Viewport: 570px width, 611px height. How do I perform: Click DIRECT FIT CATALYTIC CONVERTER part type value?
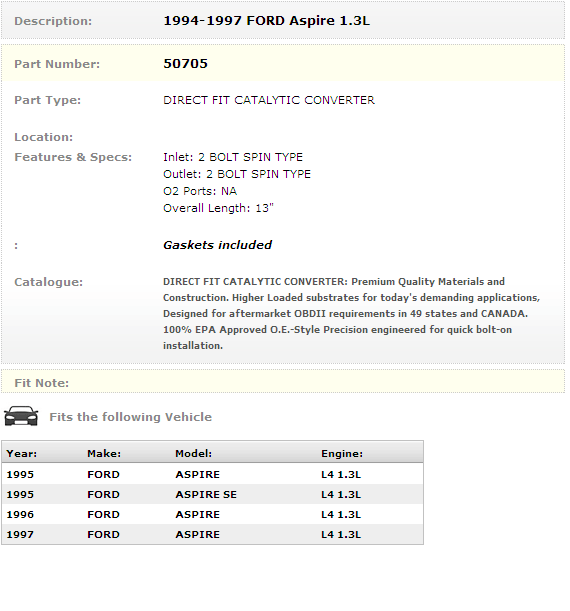click(x=269, y=100)
